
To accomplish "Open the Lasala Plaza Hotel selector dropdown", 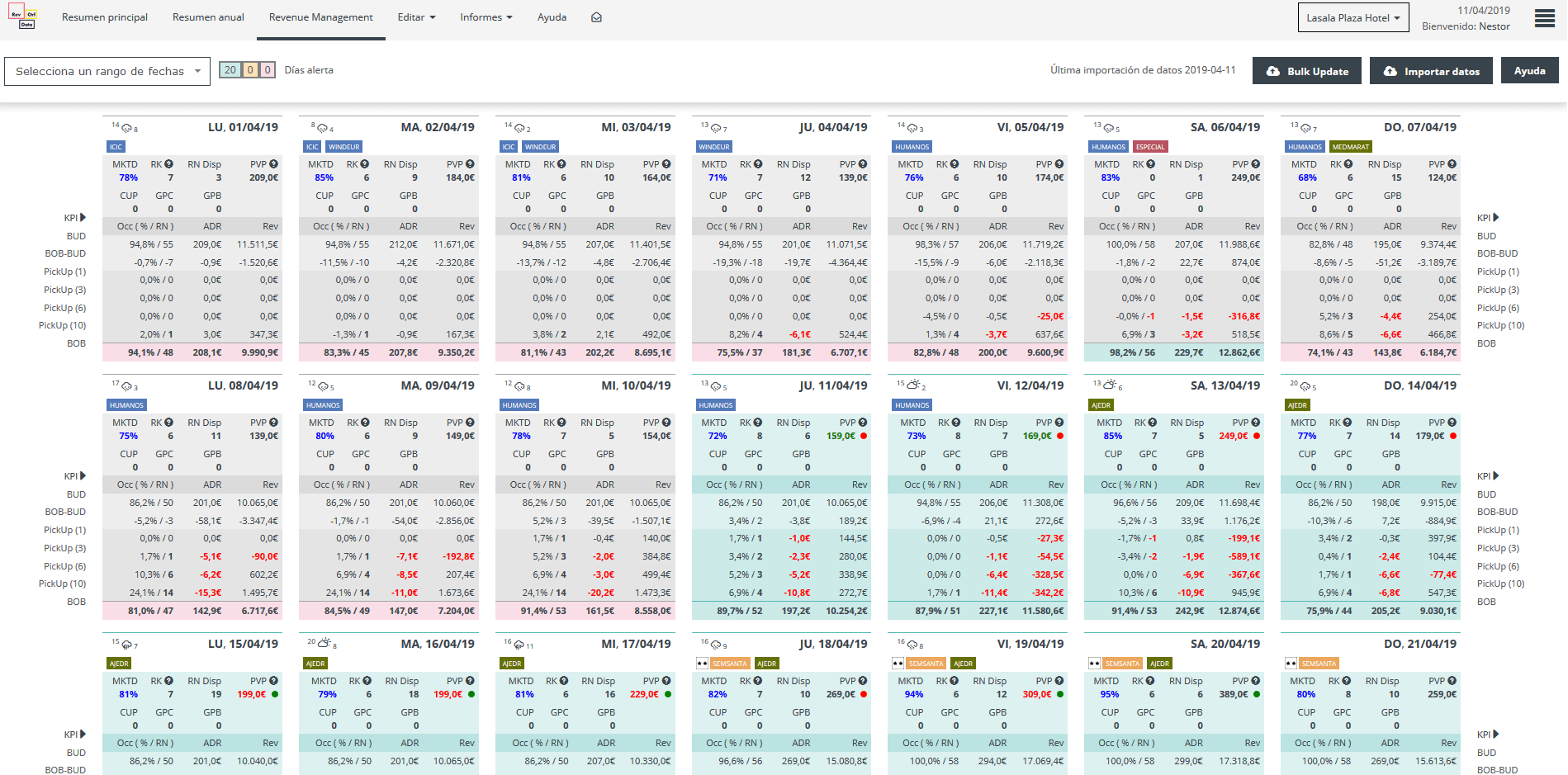I will (x=1352, y=18).
